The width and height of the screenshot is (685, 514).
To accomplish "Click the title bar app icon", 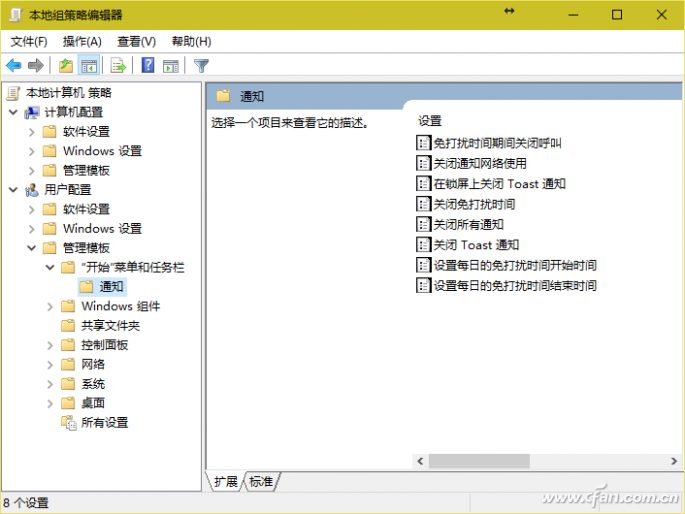I will click(16, 15).
